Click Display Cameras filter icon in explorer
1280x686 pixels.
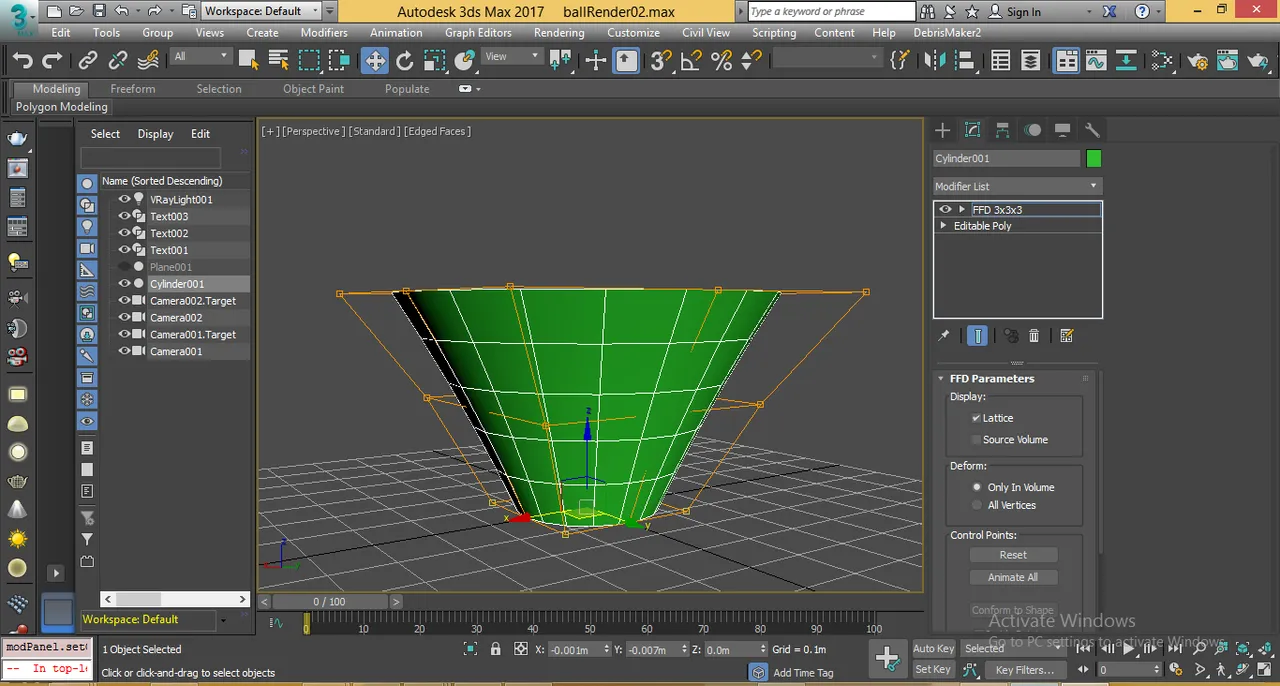coord(87,248)
